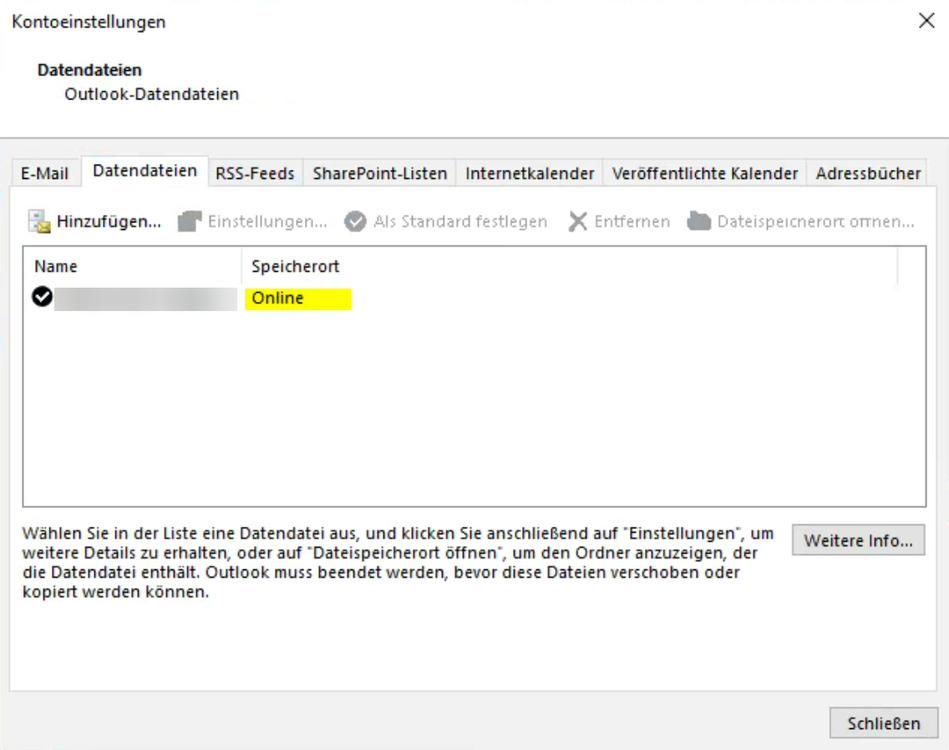Click the Dateispeicherort öffnen folder icon

[x=699, y=222]
